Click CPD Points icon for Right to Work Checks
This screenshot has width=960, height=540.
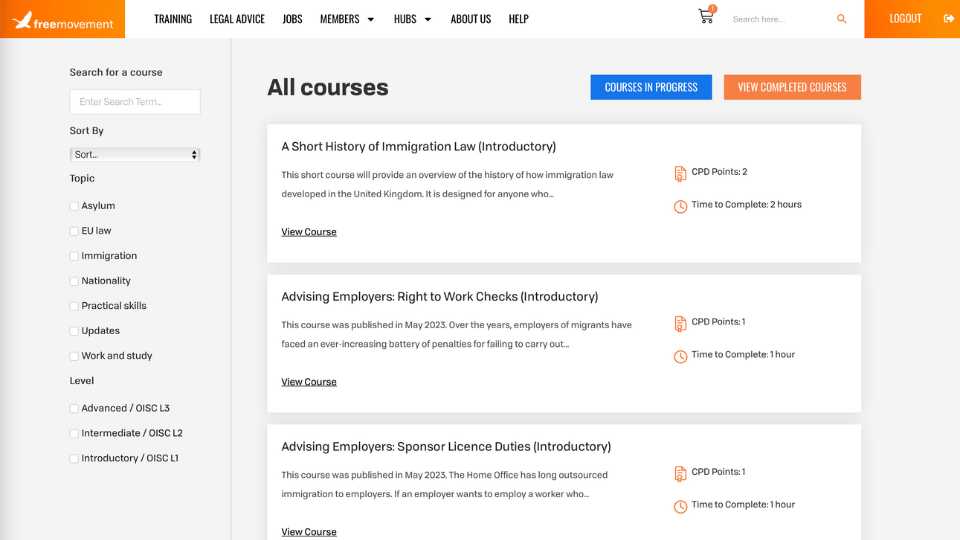[x=680, y=323]
